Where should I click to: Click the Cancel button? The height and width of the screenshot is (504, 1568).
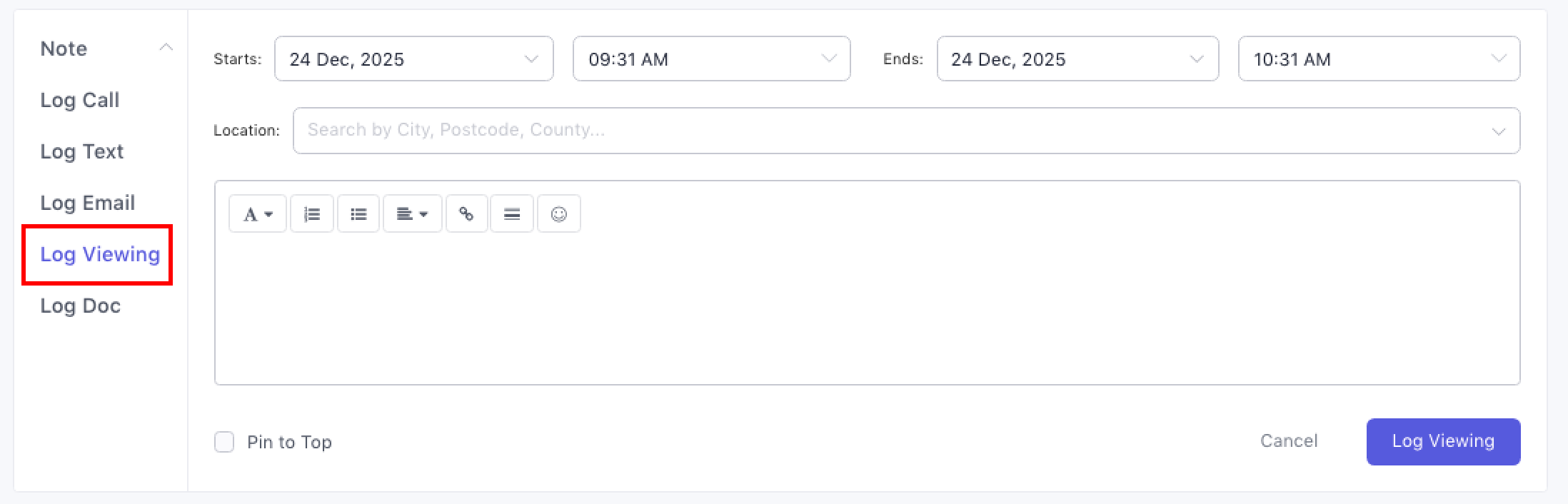pos(1289,441)
